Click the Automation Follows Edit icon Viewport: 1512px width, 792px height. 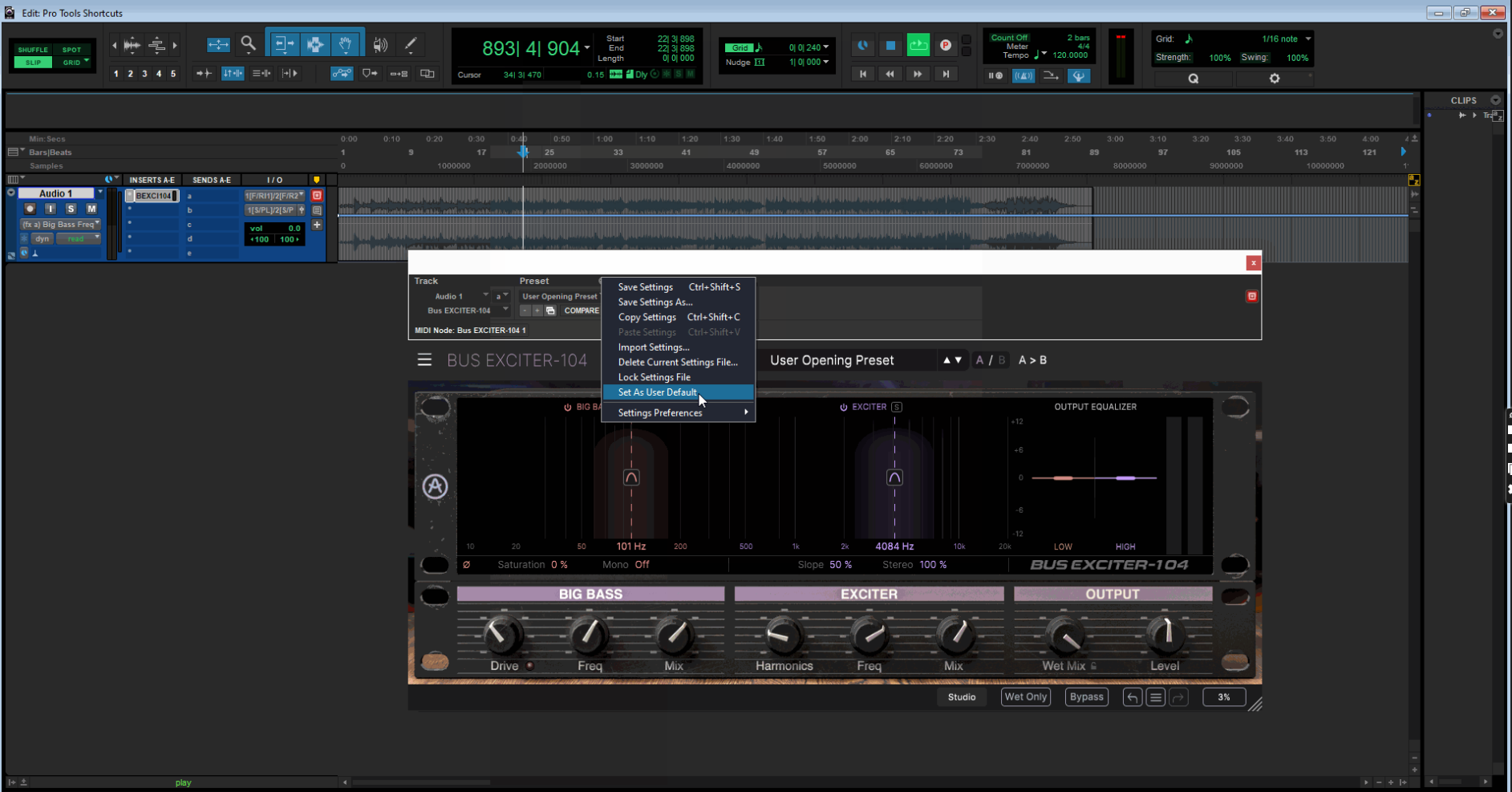coord(342,73)
